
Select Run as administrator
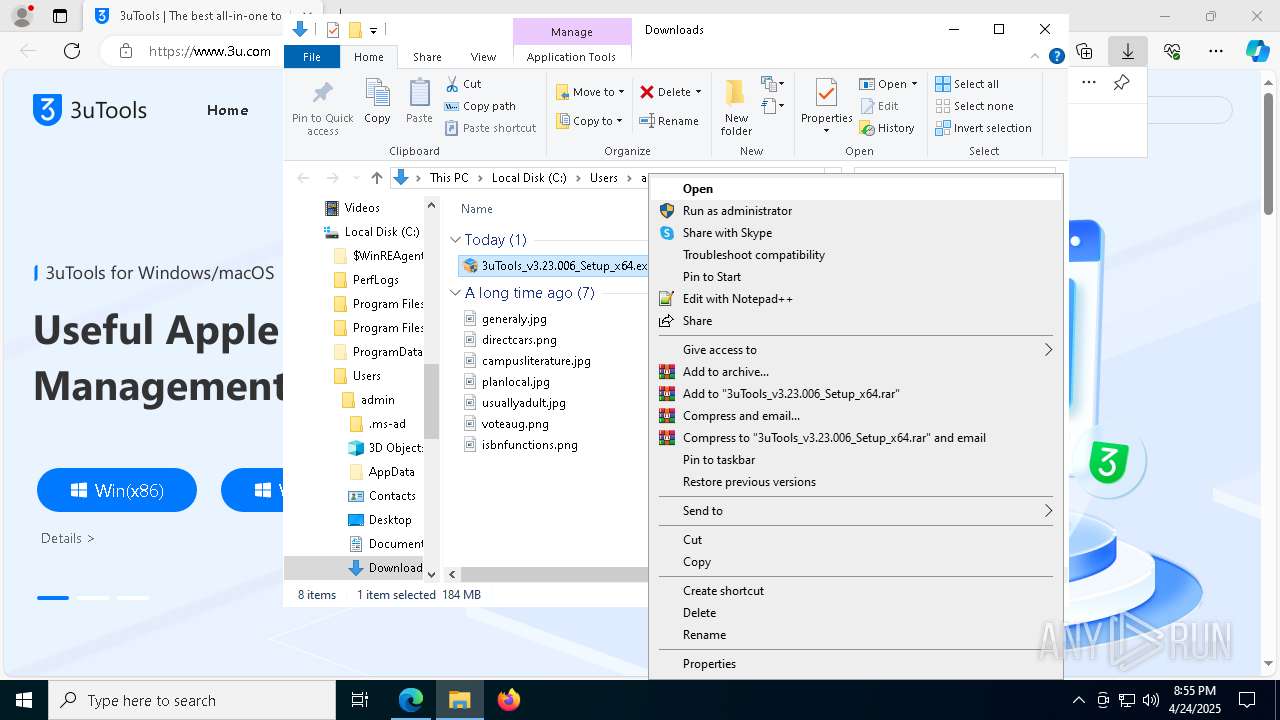tap(855, 211)
